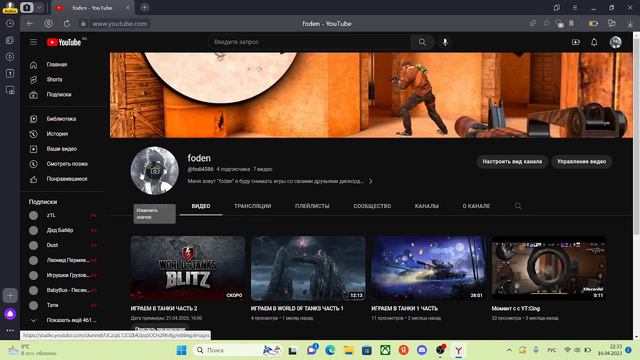Reload the page with refresh icon
The image size is (640, 360).
point(67,24)
